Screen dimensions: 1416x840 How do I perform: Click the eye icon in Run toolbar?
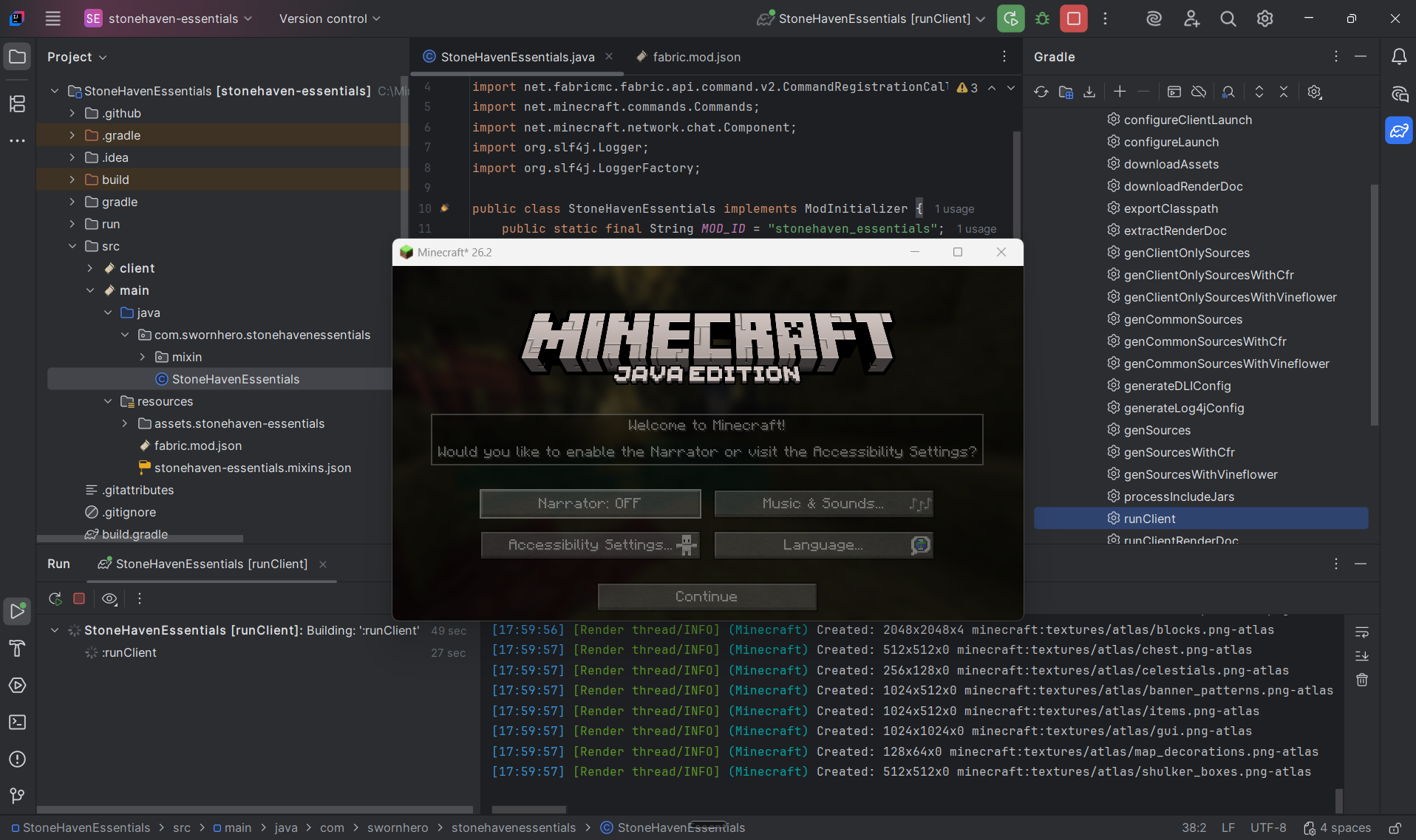(x=109, y=598)
